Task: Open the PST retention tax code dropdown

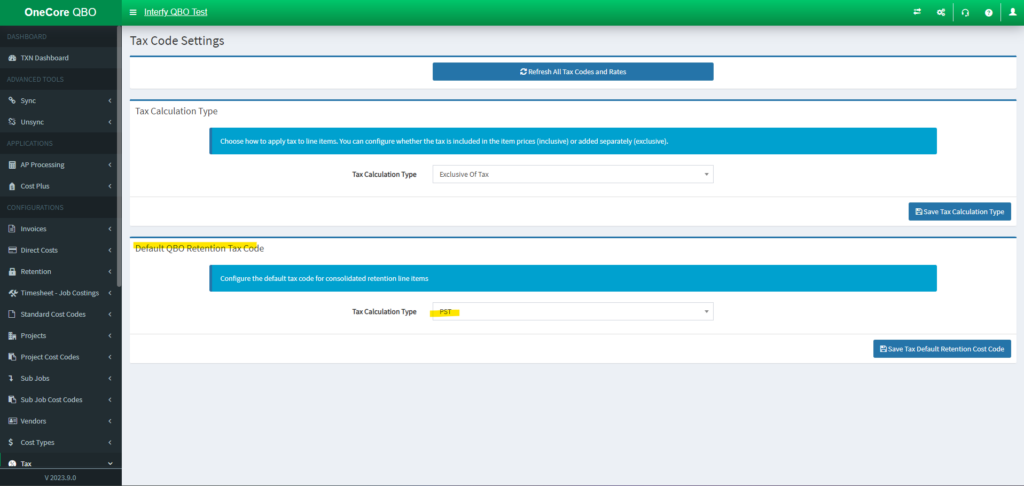Action: click(572, 312)
